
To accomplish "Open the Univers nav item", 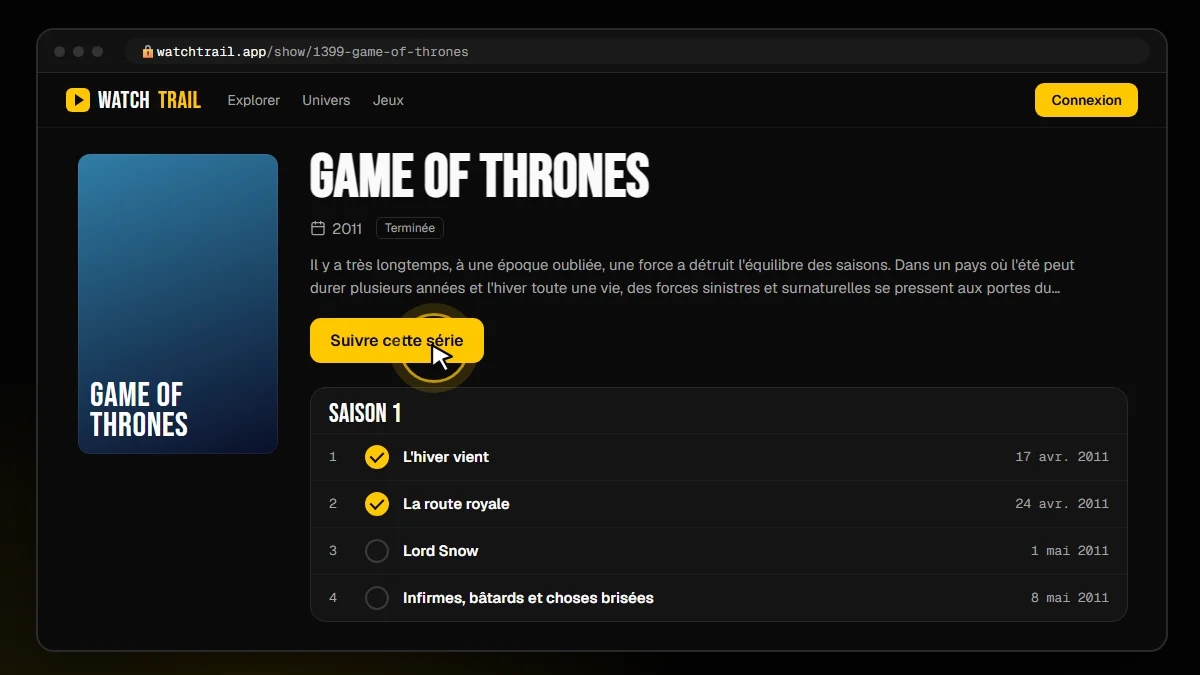I will coord(326,100).
